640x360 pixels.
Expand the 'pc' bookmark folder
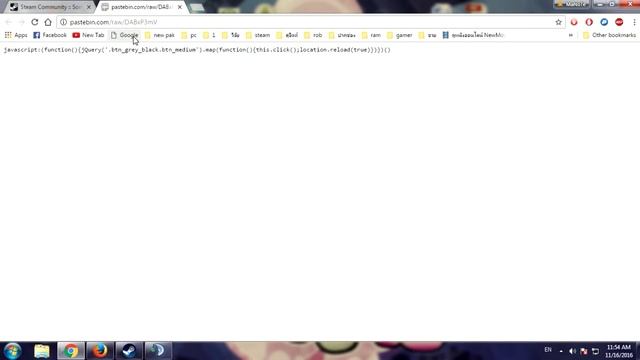(189, 35)
